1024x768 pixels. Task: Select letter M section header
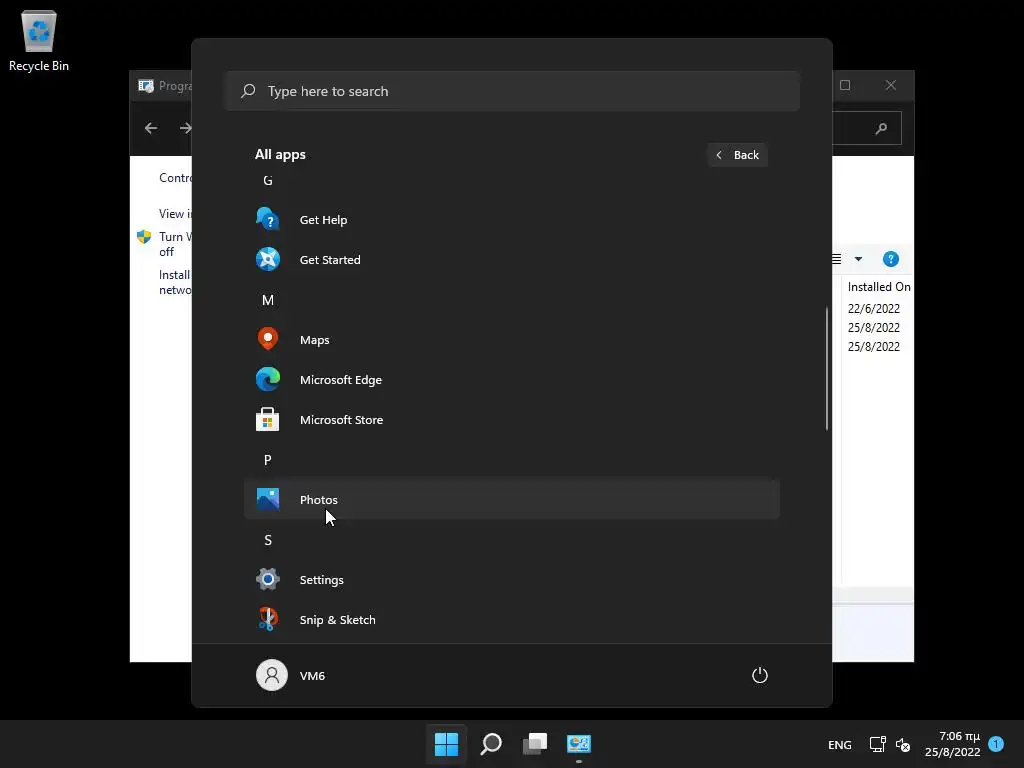(x=268, y=300)
